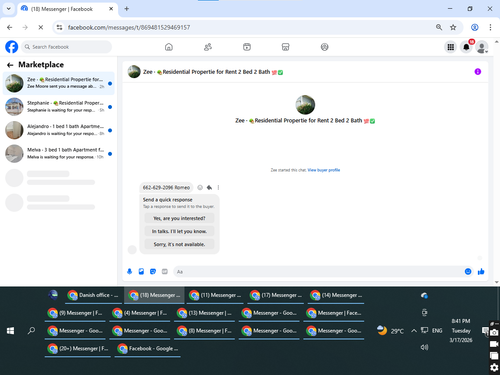Click Zee's profile thumbnail in chat header
The image size is (500, 375).
pyautogui.click(x=134, y=72)
